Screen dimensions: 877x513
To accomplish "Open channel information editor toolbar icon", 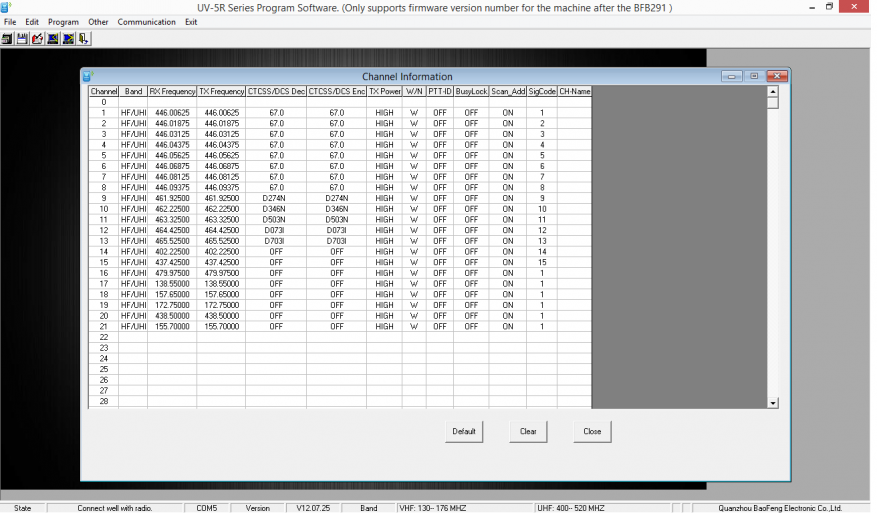I will tap(37, 39).
